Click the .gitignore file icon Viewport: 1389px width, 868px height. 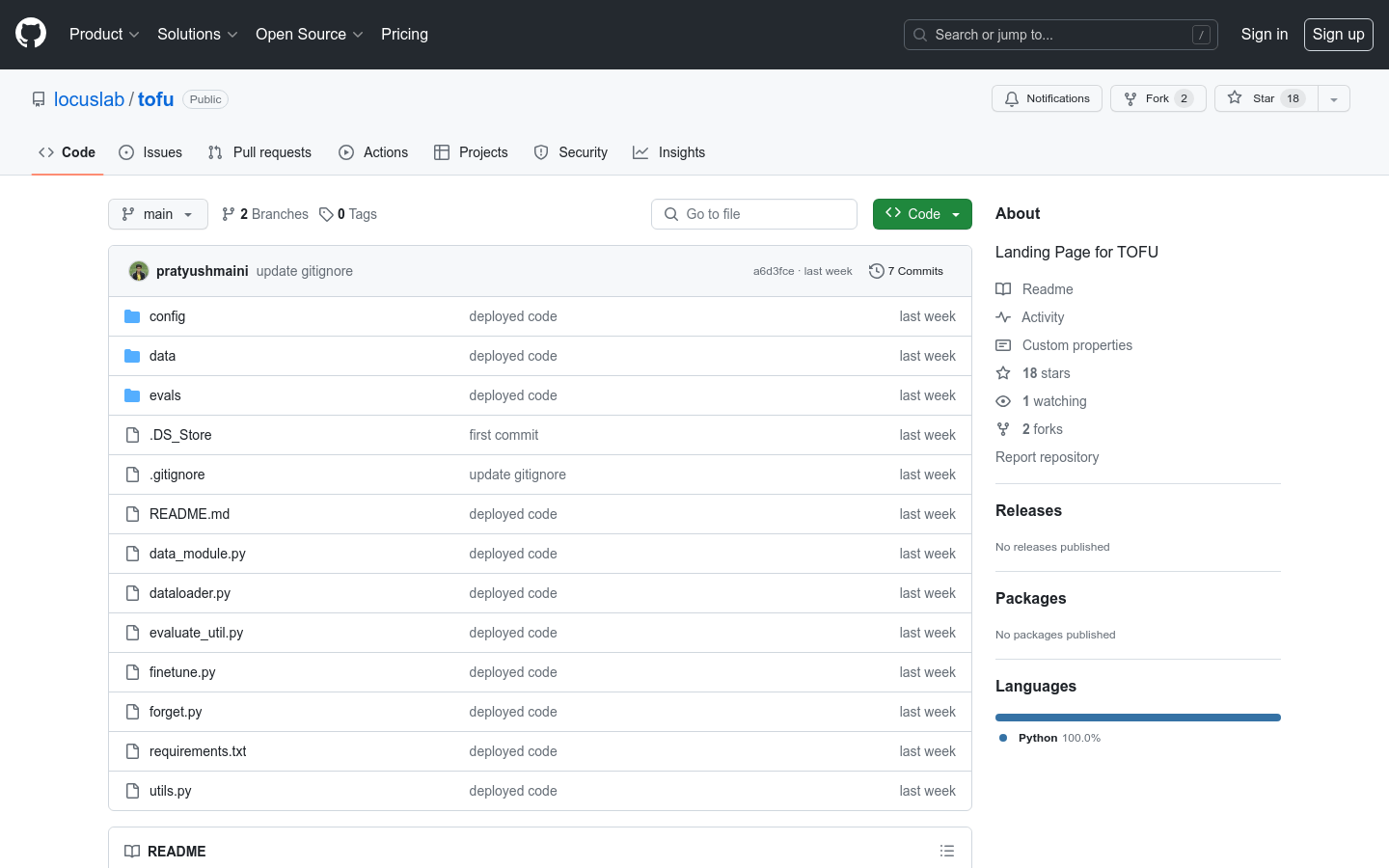click(x=132, y=475)
